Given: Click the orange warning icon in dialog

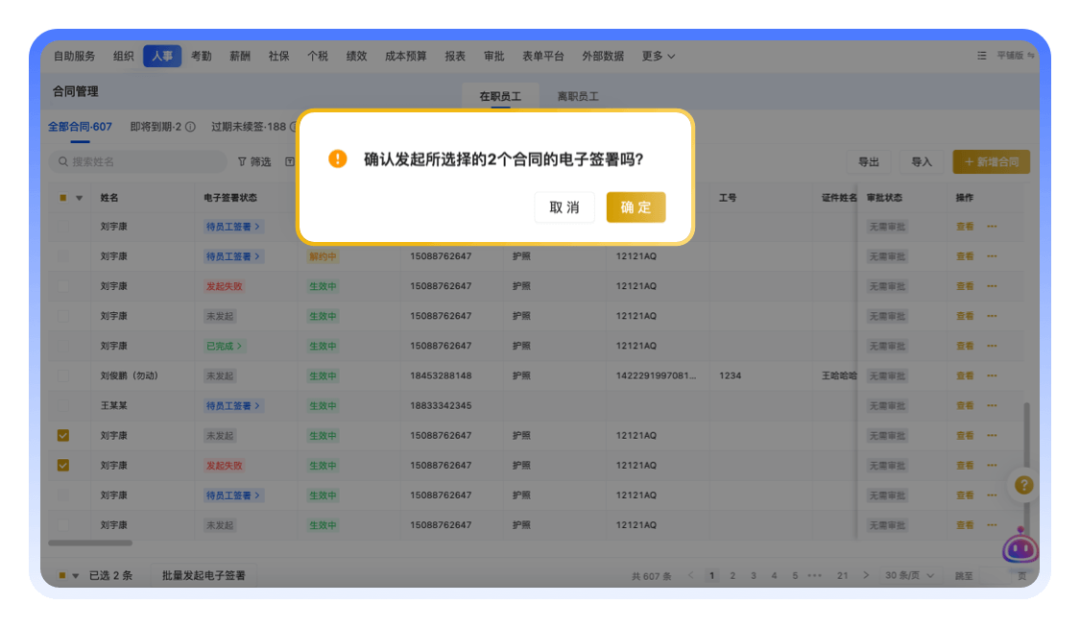Looking at the screenshot, I should click(338, 159).
